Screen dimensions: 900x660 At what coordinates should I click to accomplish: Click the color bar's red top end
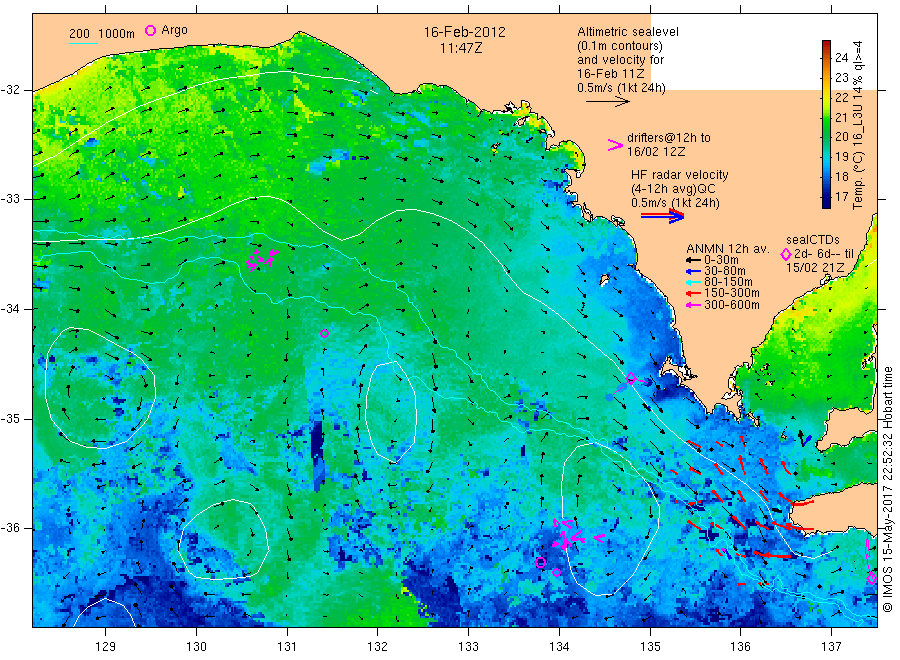coord(827,44)
